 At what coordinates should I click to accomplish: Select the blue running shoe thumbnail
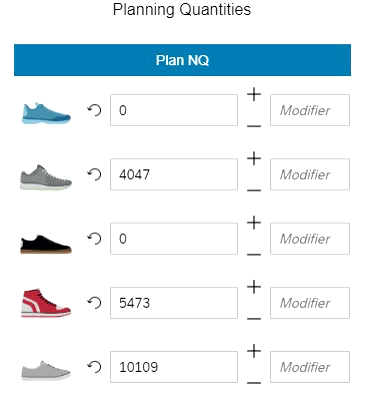click(46, 113)
